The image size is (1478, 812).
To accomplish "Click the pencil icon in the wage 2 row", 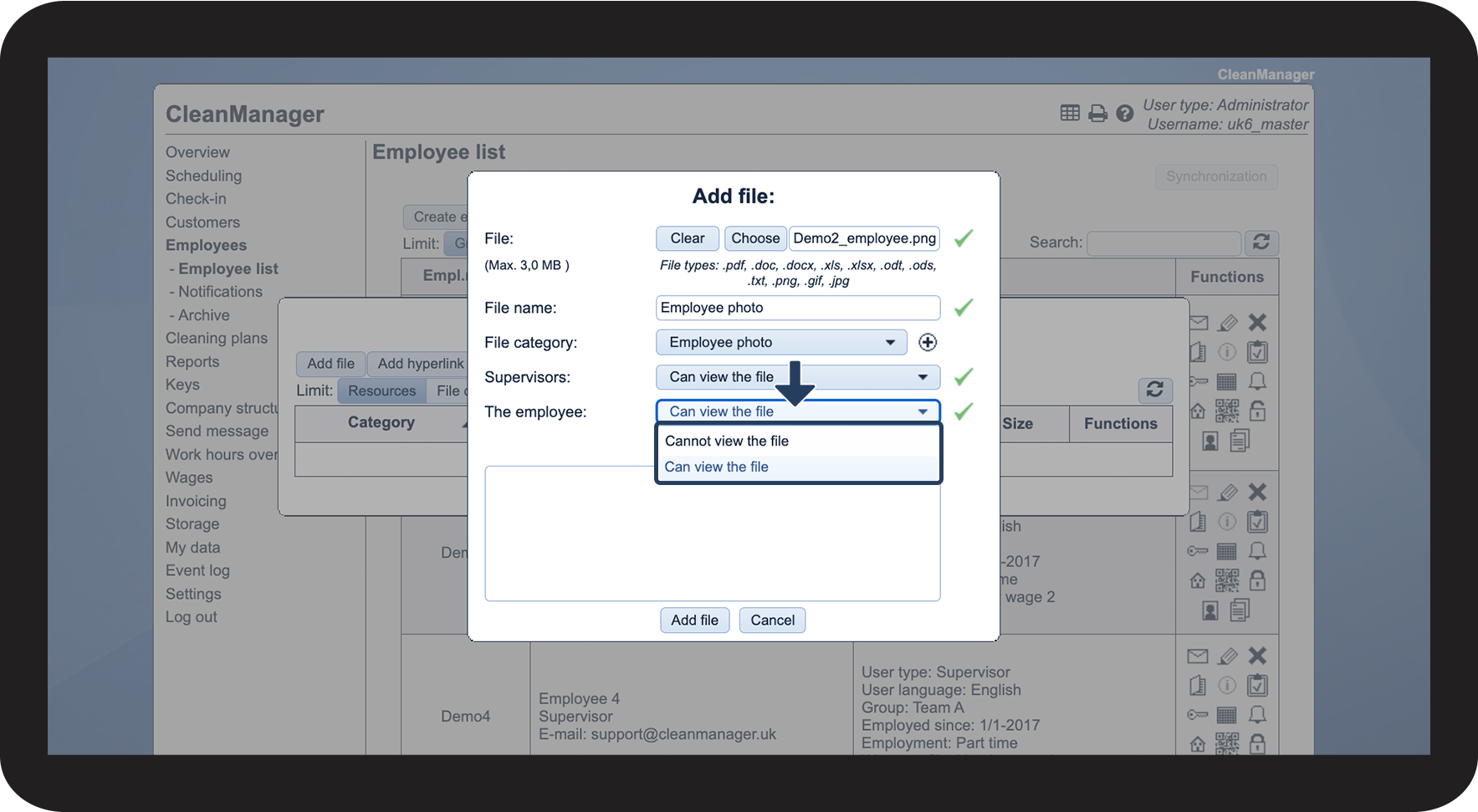I will [1227, 493].
